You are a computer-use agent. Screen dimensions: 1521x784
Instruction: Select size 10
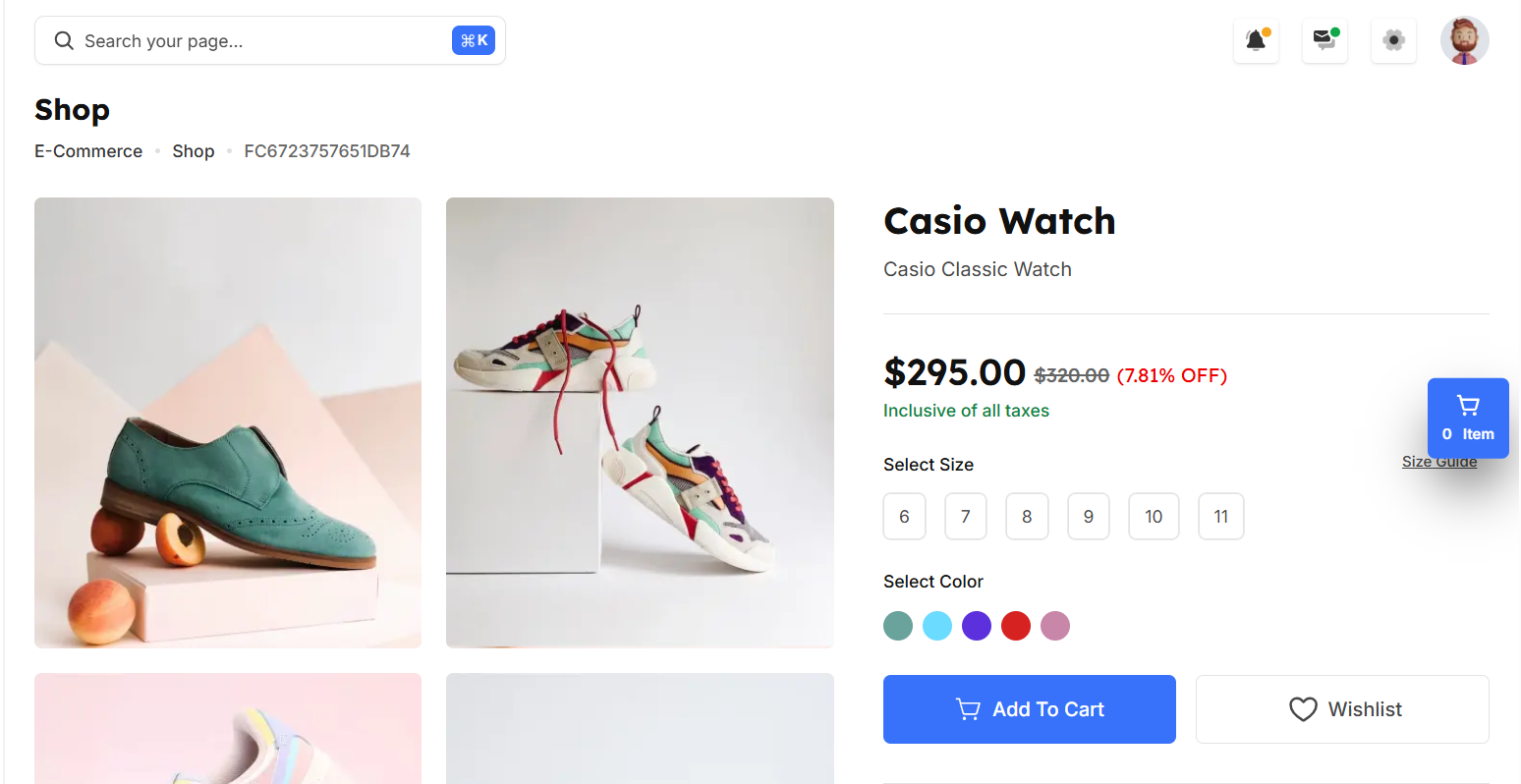pos(1154,517)
